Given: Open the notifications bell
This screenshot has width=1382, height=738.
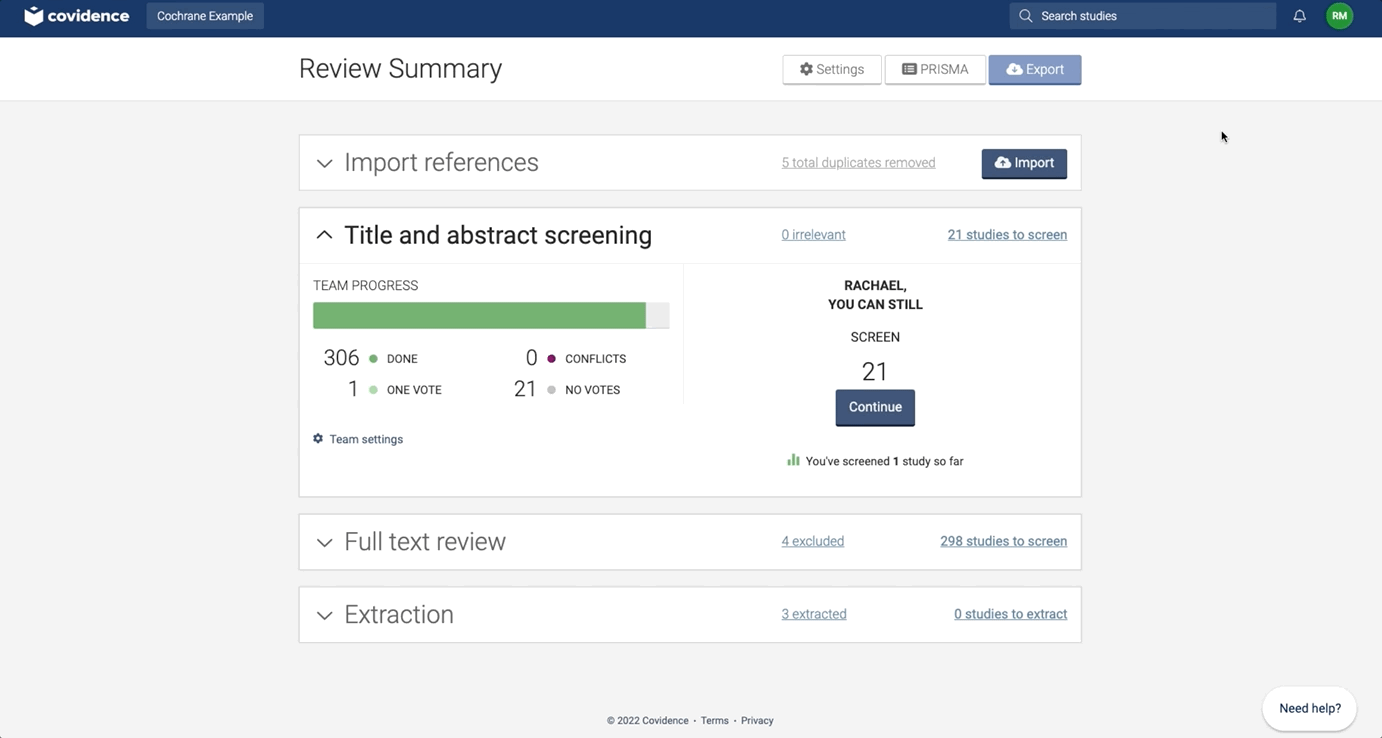Looking at the screenshot, I should click(x=1299, y=16).
